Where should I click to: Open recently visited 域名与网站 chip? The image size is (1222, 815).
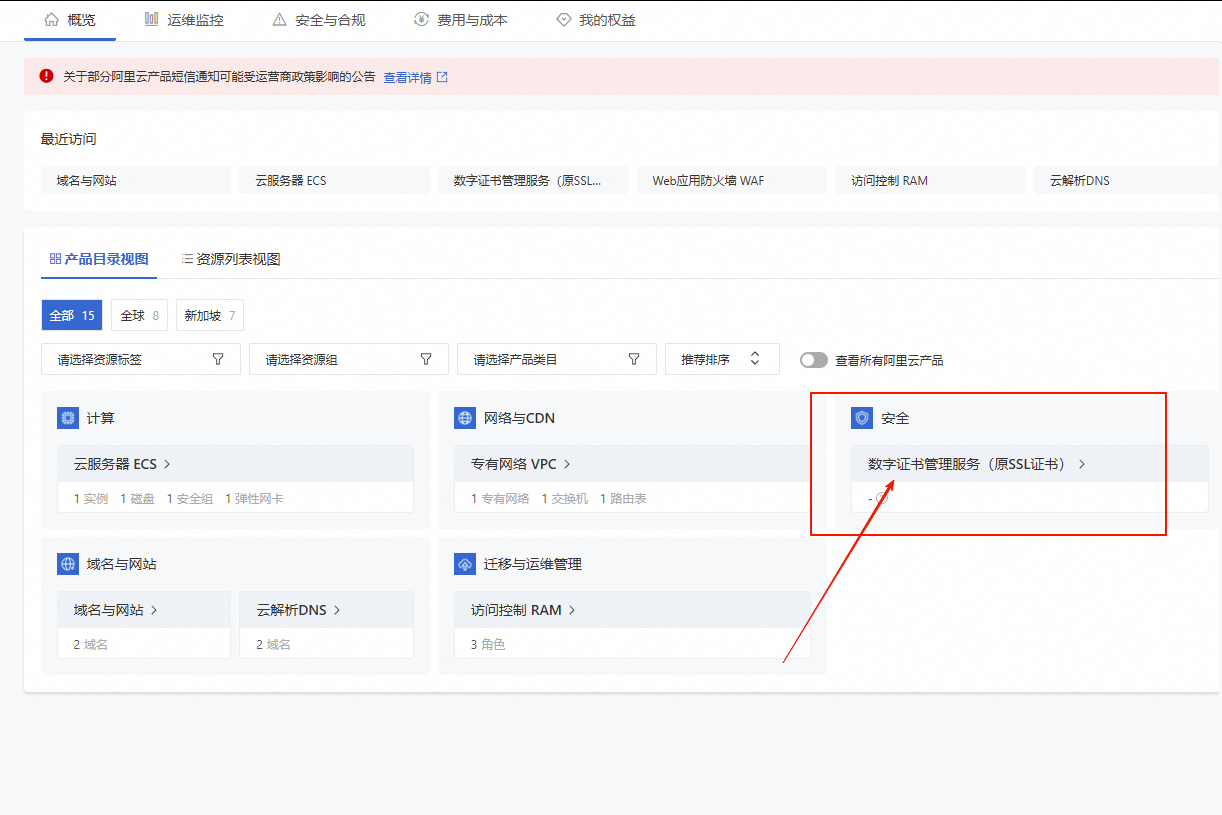pos(136,180)
